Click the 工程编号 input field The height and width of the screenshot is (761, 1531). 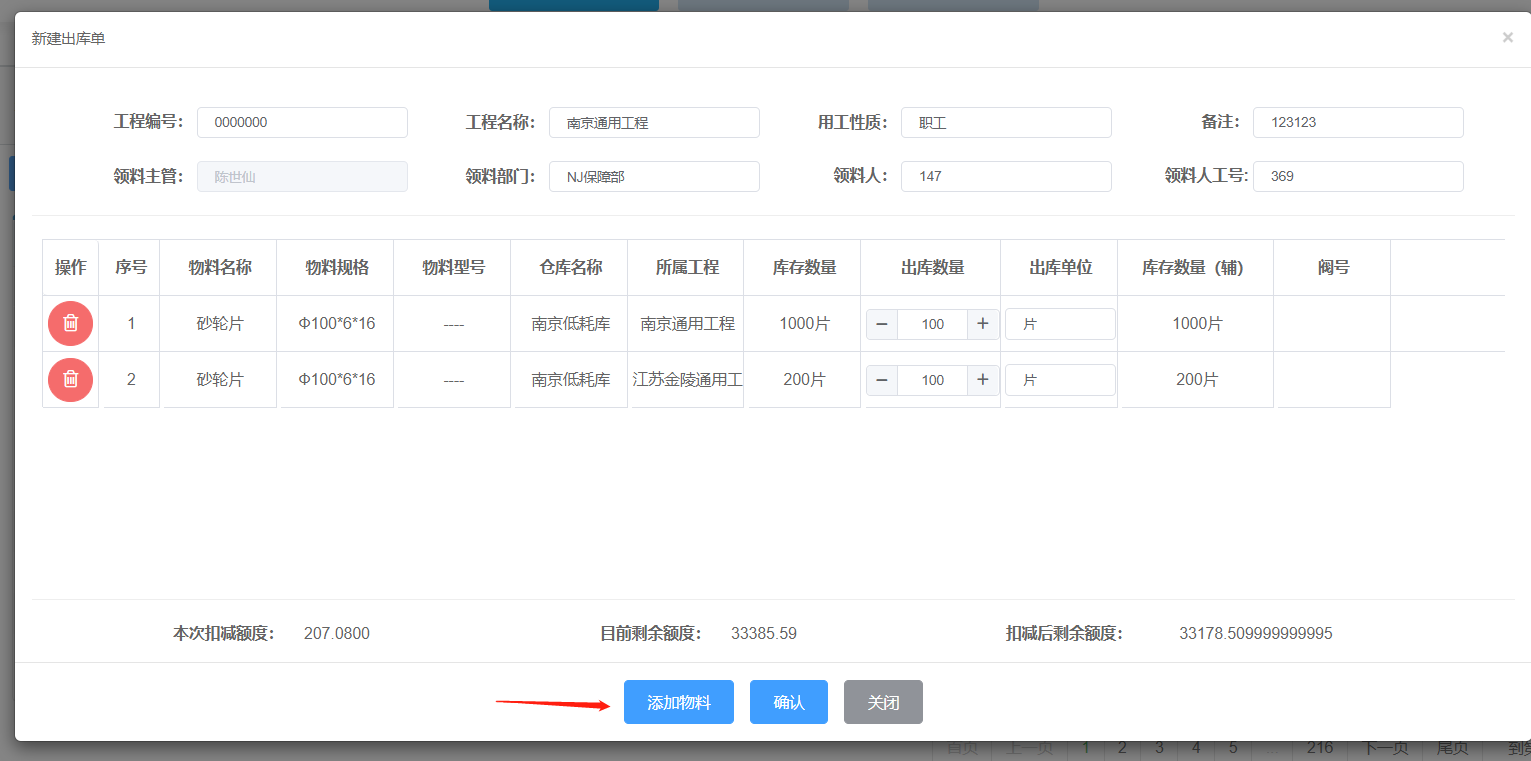coord(302,122)
